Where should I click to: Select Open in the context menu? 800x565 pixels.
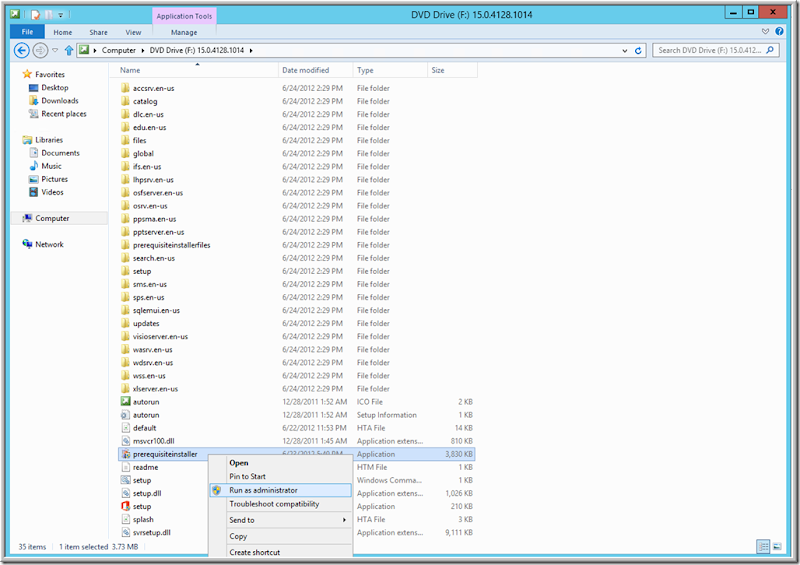click(x=239, y=463)
